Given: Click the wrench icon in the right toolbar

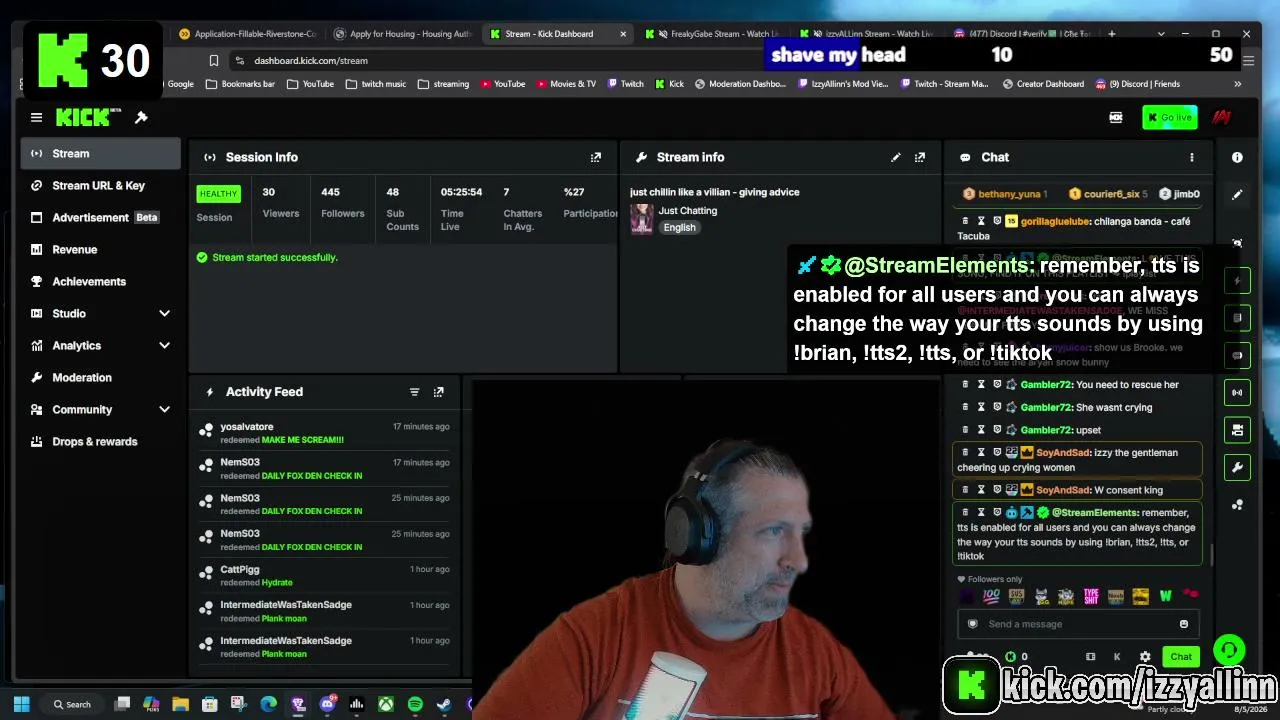Looking at the screenshot, I should [x=1237, y=467].
